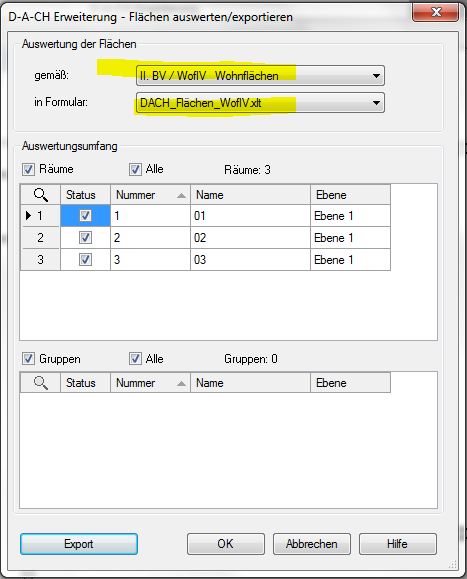The width and height of the screenshot is (467, 579).
Task: Click the magnifier icon in groups table
Action: pyautogui.click(x=40, y=383)
